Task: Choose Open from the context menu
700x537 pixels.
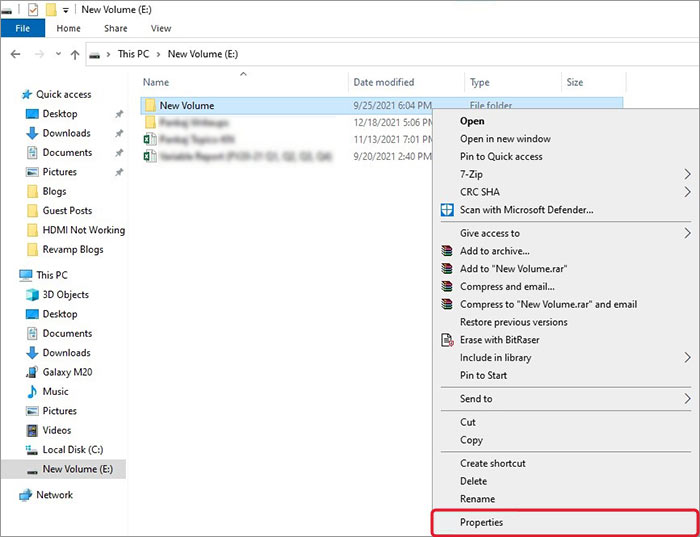Action: tap(472, 121)
